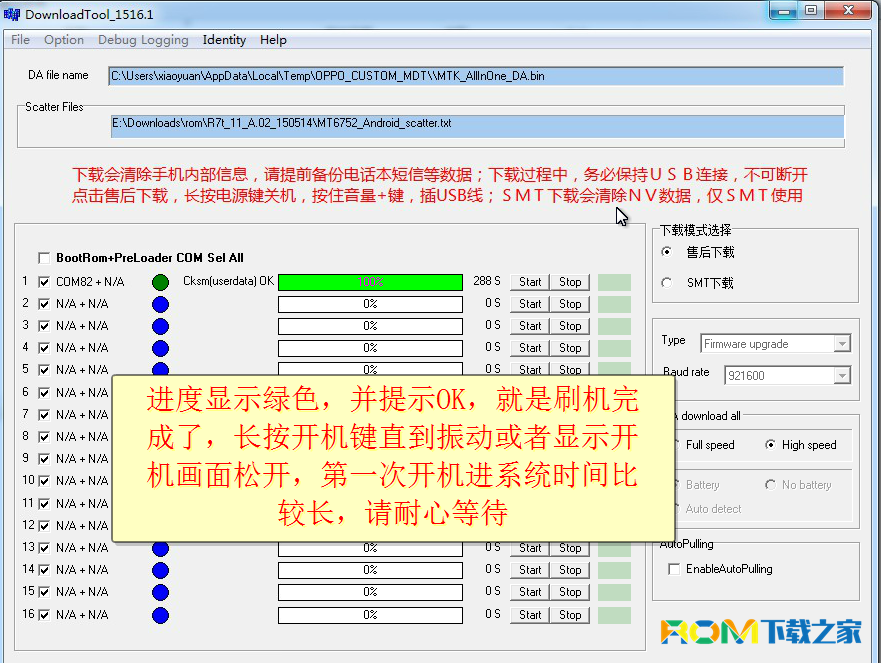Select the High speed option
This screenshot has height=663, width=881.
(770, 444)
